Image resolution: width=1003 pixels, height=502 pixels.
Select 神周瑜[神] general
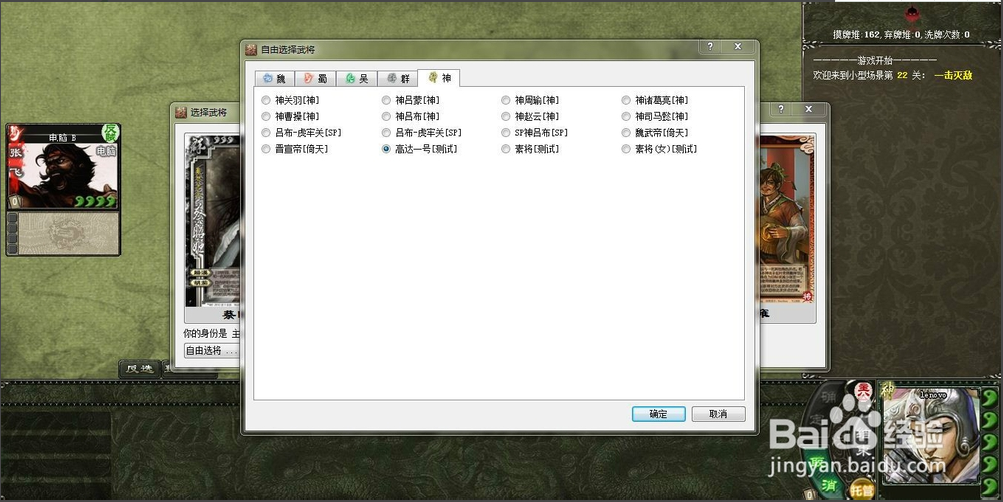[x=530, y=100]
